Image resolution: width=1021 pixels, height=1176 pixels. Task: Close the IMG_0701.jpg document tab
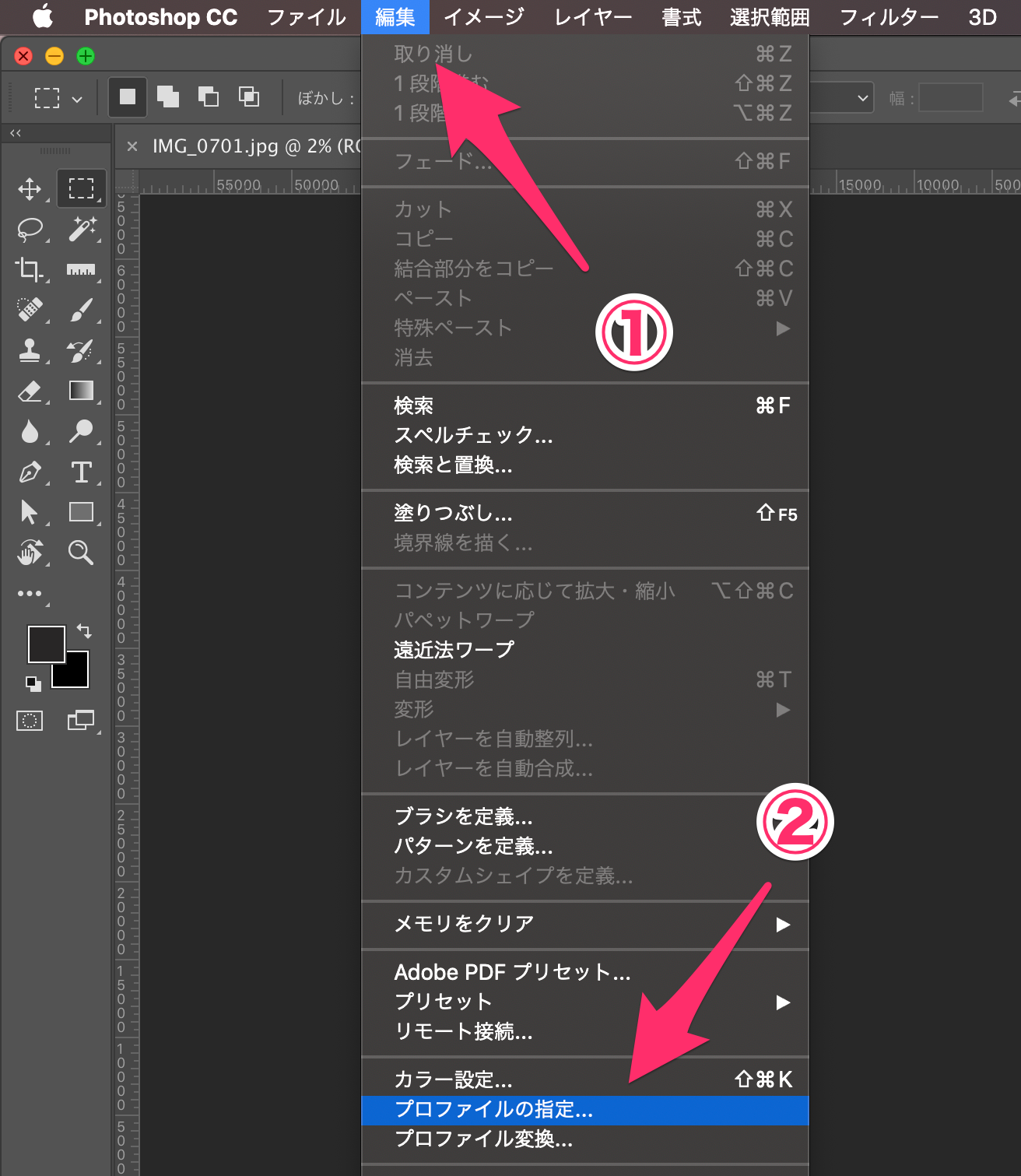click(132, 146)
